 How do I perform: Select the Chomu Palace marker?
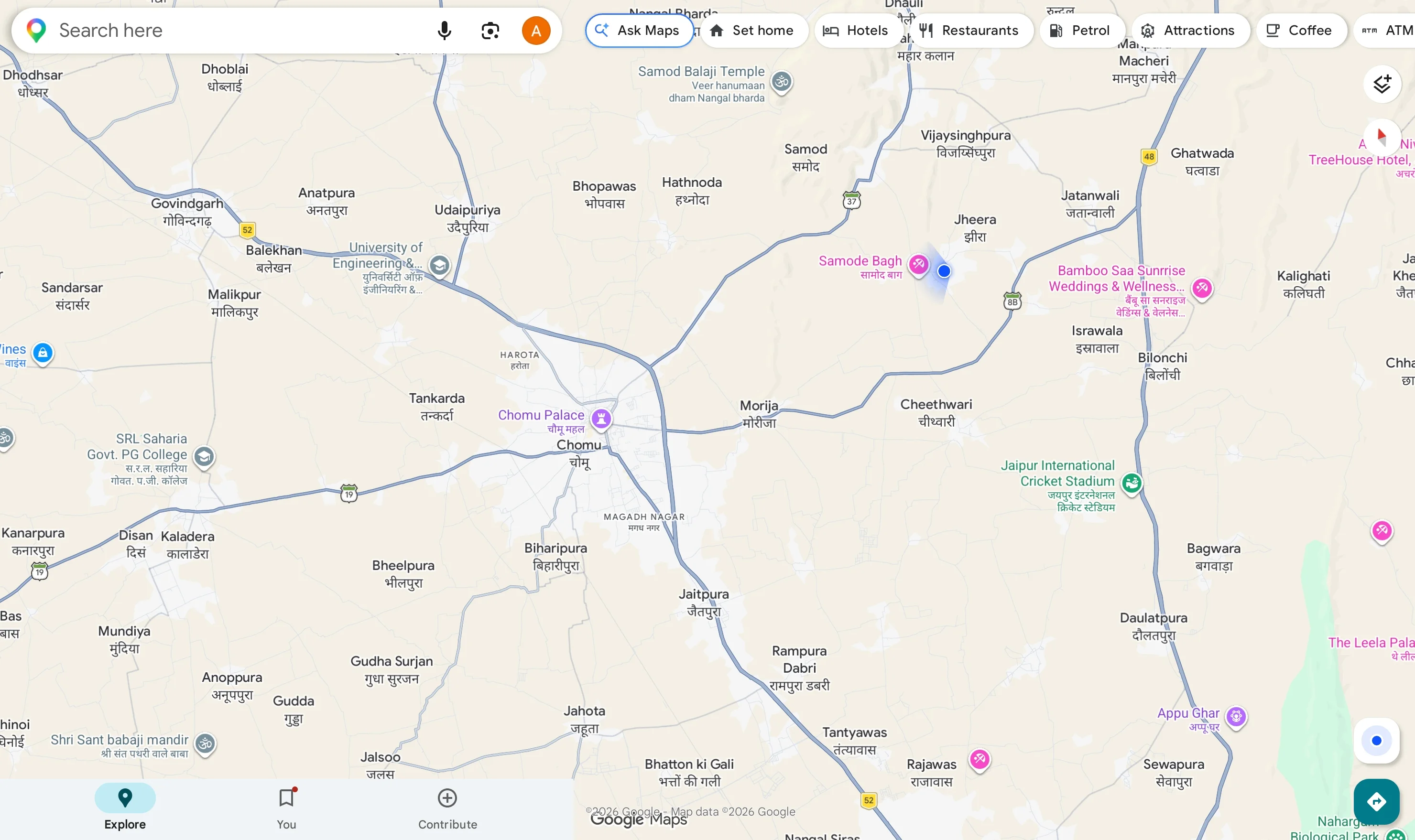click(601, 419)
